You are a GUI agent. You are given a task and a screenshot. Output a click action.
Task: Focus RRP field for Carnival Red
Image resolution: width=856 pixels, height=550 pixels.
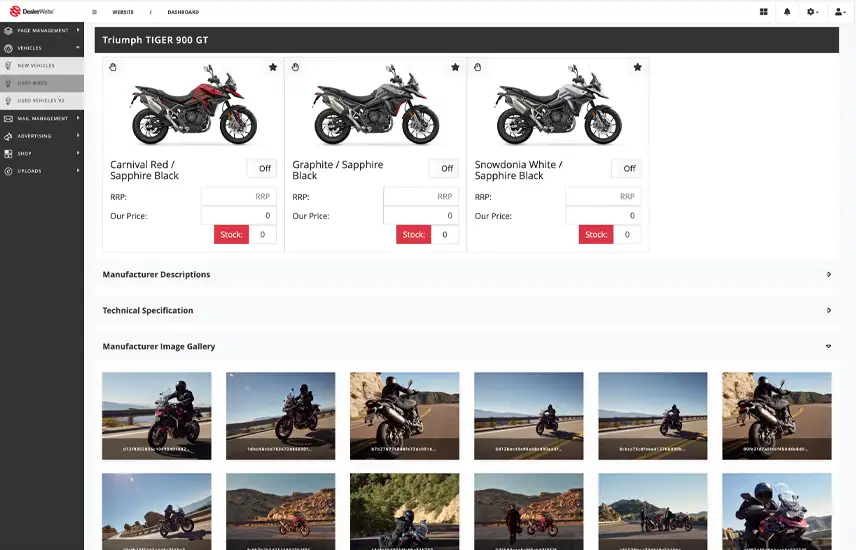239,197
